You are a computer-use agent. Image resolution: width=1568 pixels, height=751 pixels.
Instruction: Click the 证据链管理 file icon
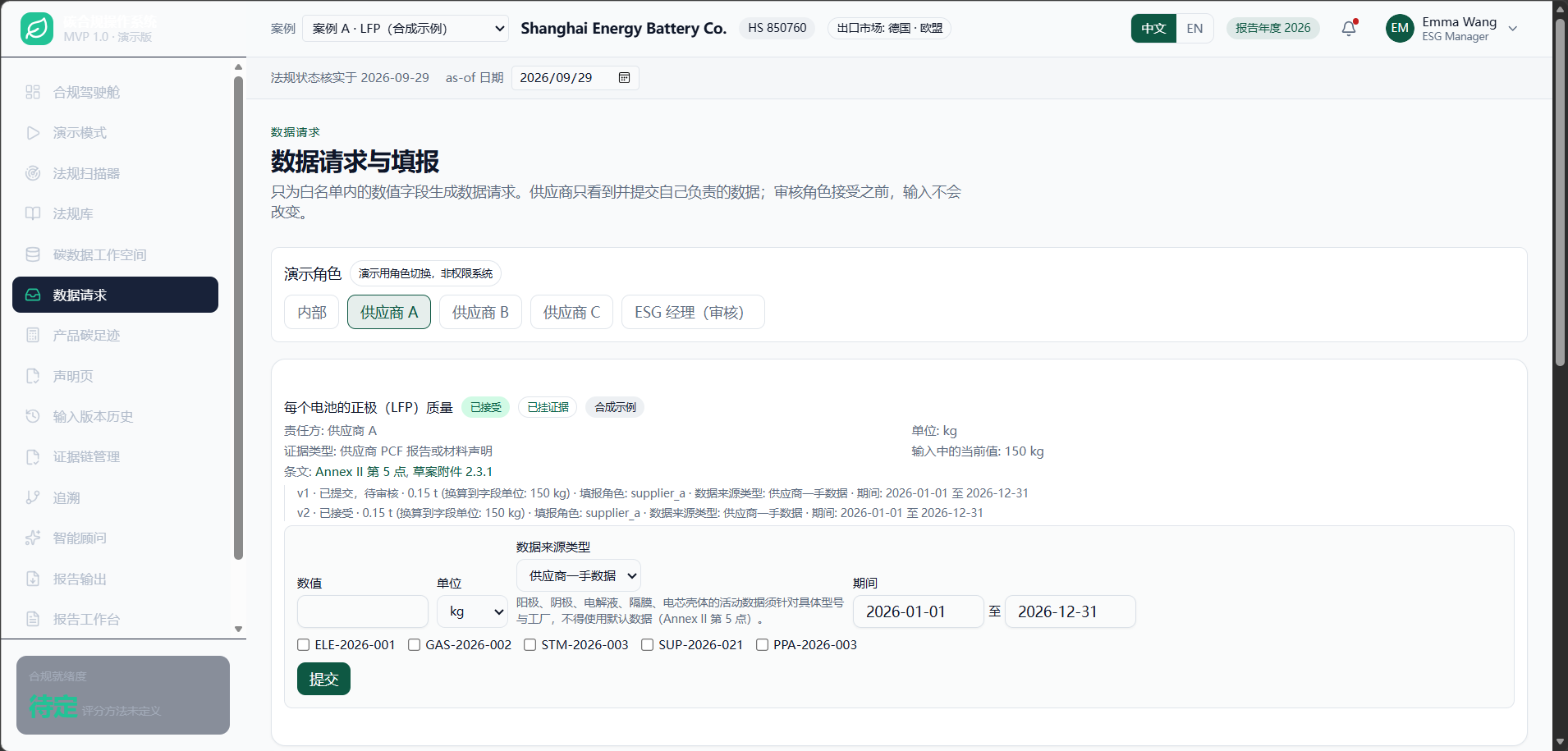tap(33, 456)
